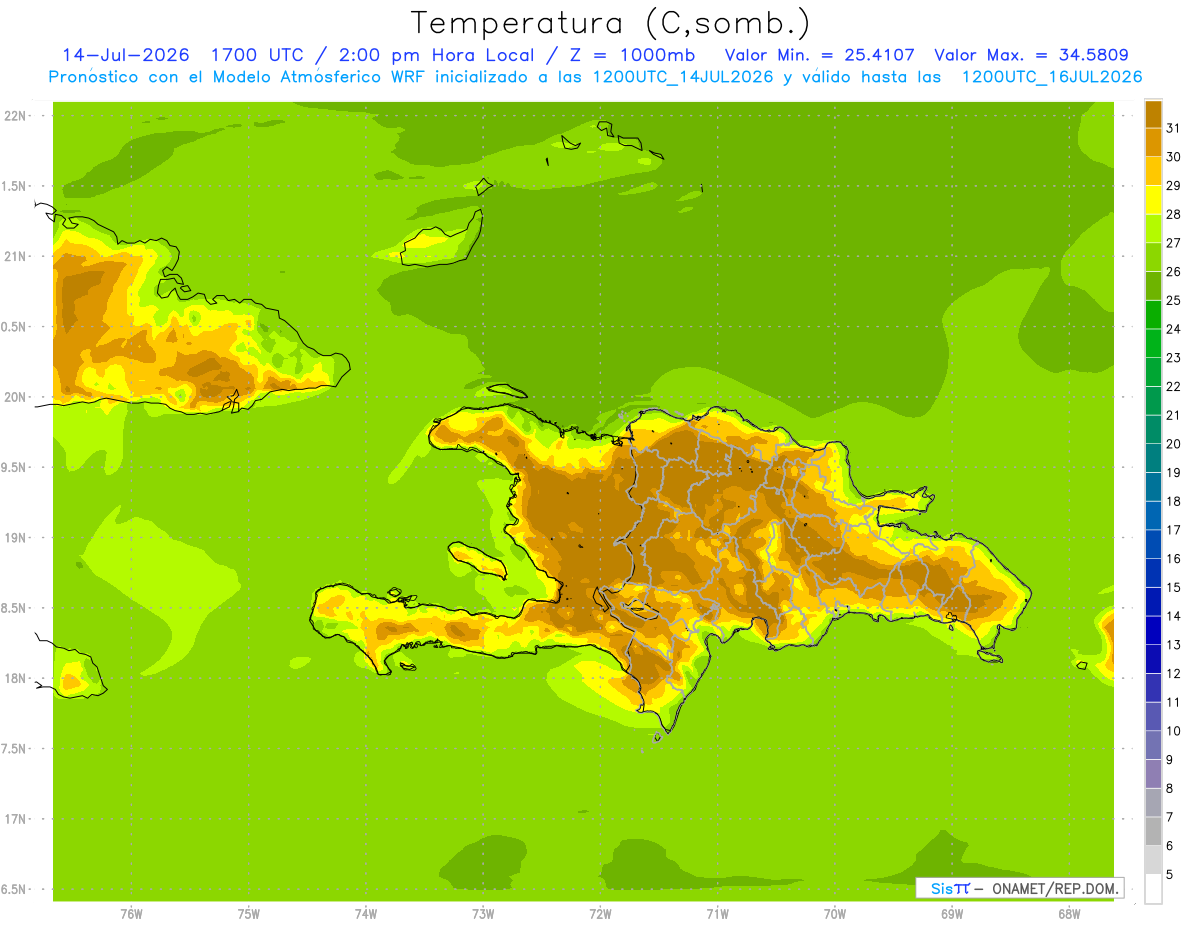The width and height of the screenshot is (1200, 927).
Task: Click the "74W" longitude axis label
Action: tap(365, 914)
